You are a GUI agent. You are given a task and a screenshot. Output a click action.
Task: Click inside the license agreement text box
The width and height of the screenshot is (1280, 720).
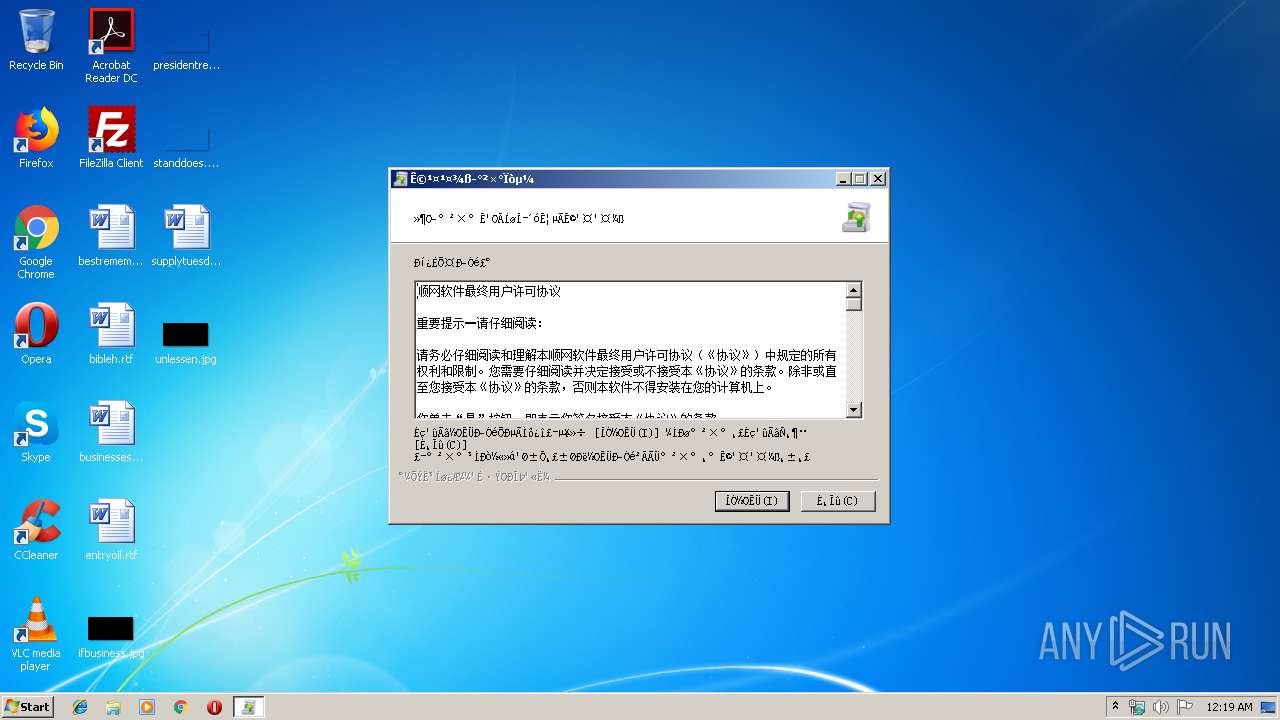pos(631,350)
